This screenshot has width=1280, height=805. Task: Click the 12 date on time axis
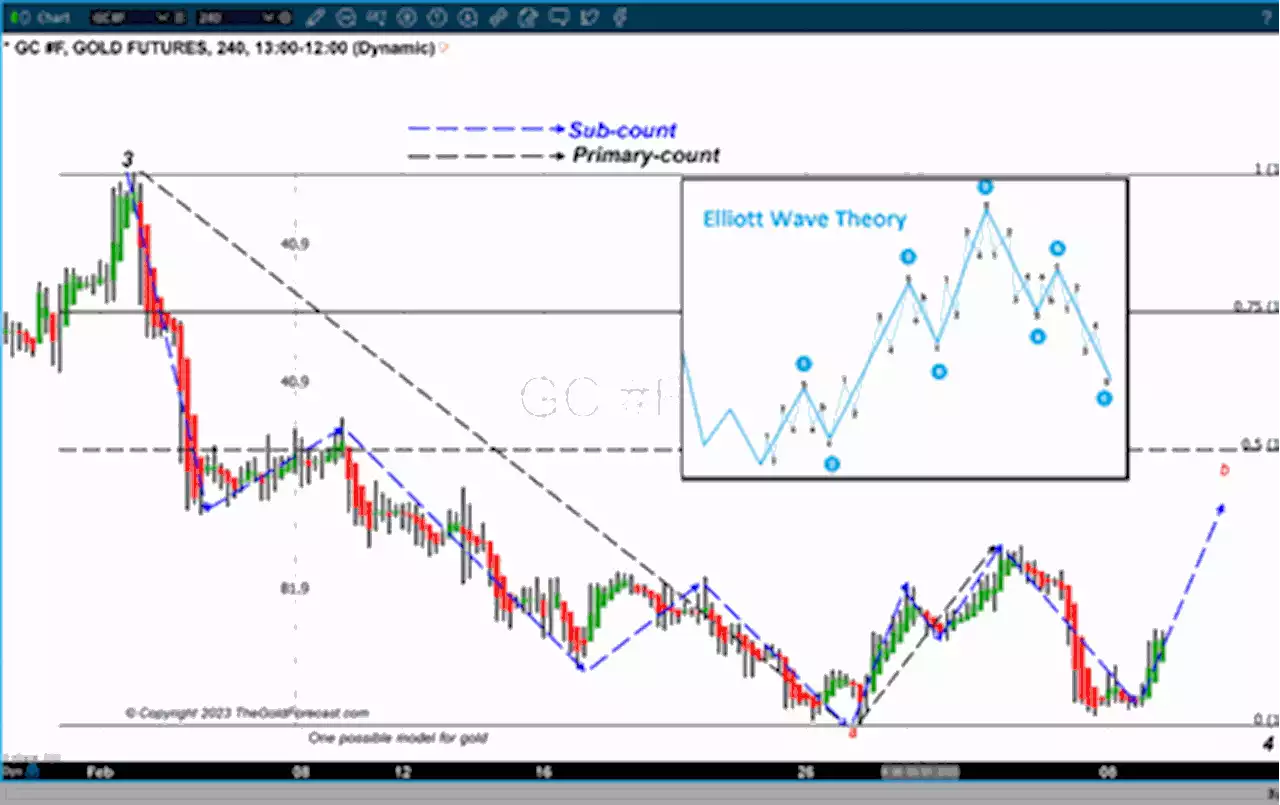[x=403, y=771]
